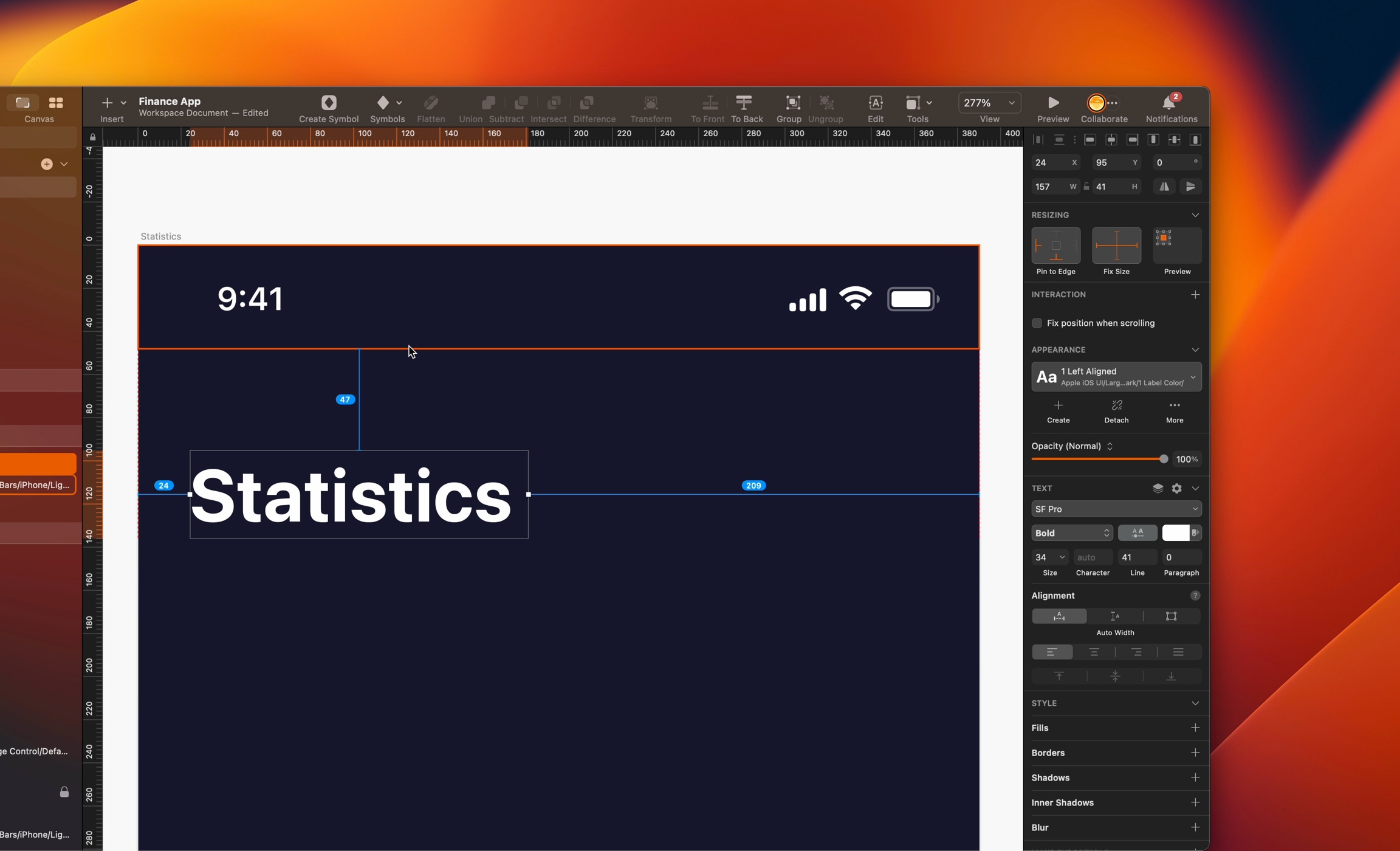Screen dimensions: 1400x851
Task: Add a new Shadow with plus button
Action: (x=1195, y=777)
